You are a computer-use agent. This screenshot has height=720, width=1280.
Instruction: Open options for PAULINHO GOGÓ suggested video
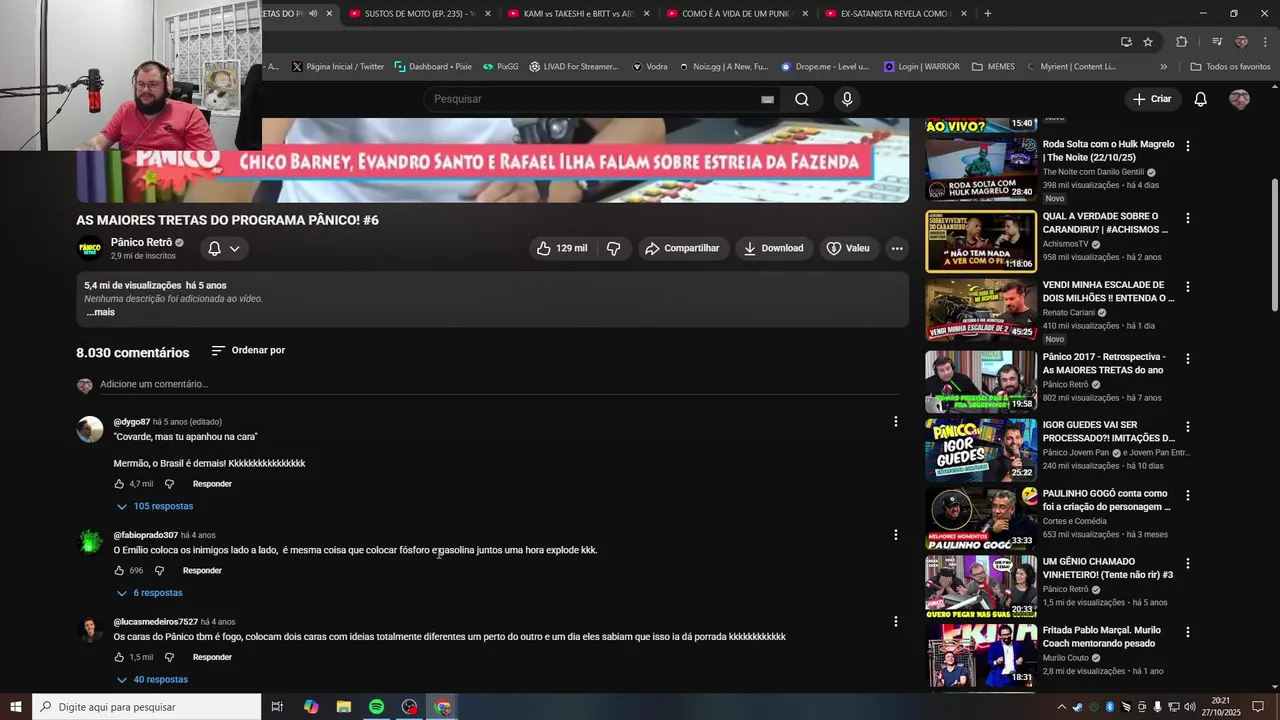pos(1187,496)
